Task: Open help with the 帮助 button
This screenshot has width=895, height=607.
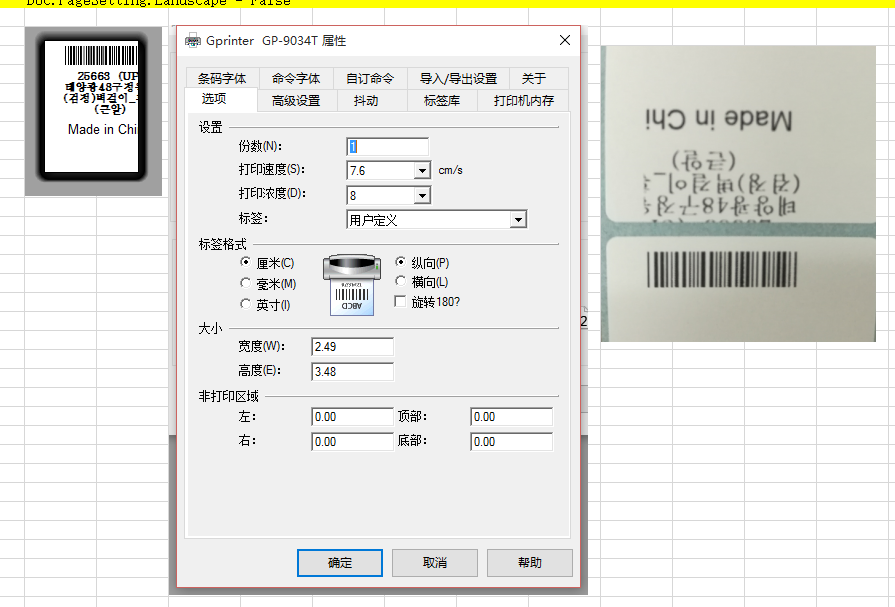Action: (x=530, y=562)
